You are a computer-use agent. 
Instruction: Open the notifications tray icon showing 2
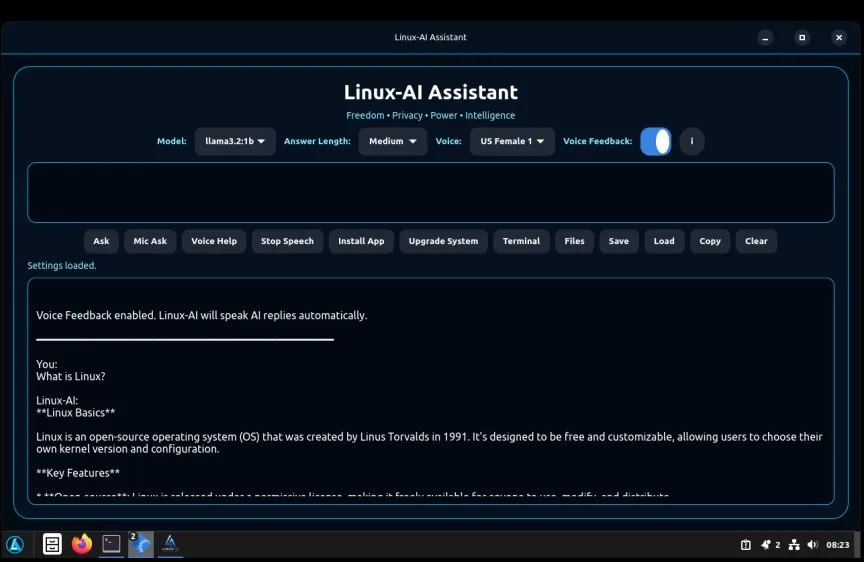[770, 545]
